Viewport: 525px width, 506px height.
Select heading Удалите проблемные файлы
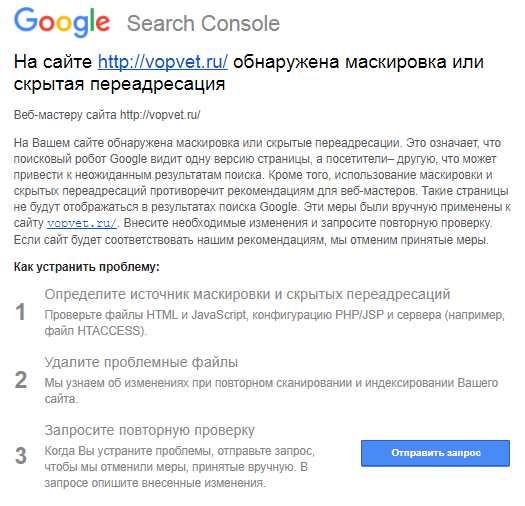141,362
